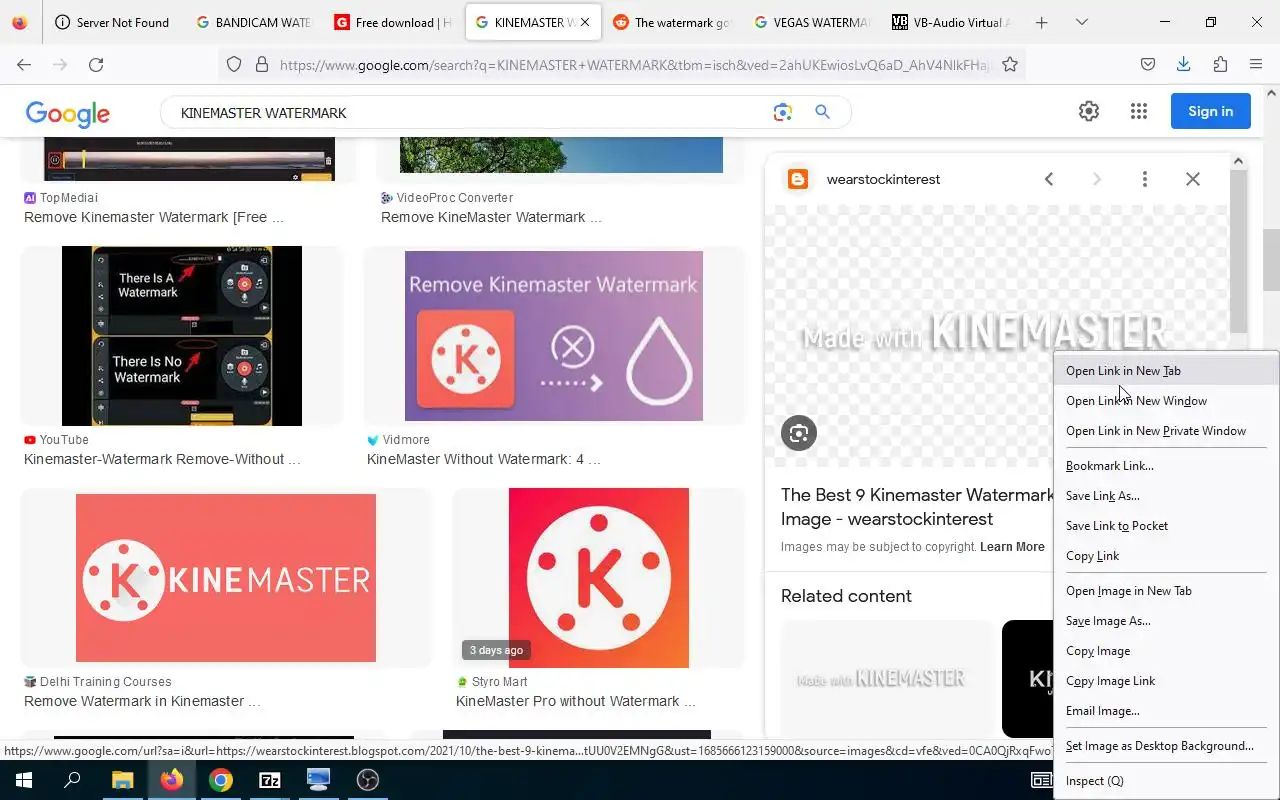Viewport: 1280px width, 800px height.
Task: Select Open Image in New Tab
Action: [1166, 591]
